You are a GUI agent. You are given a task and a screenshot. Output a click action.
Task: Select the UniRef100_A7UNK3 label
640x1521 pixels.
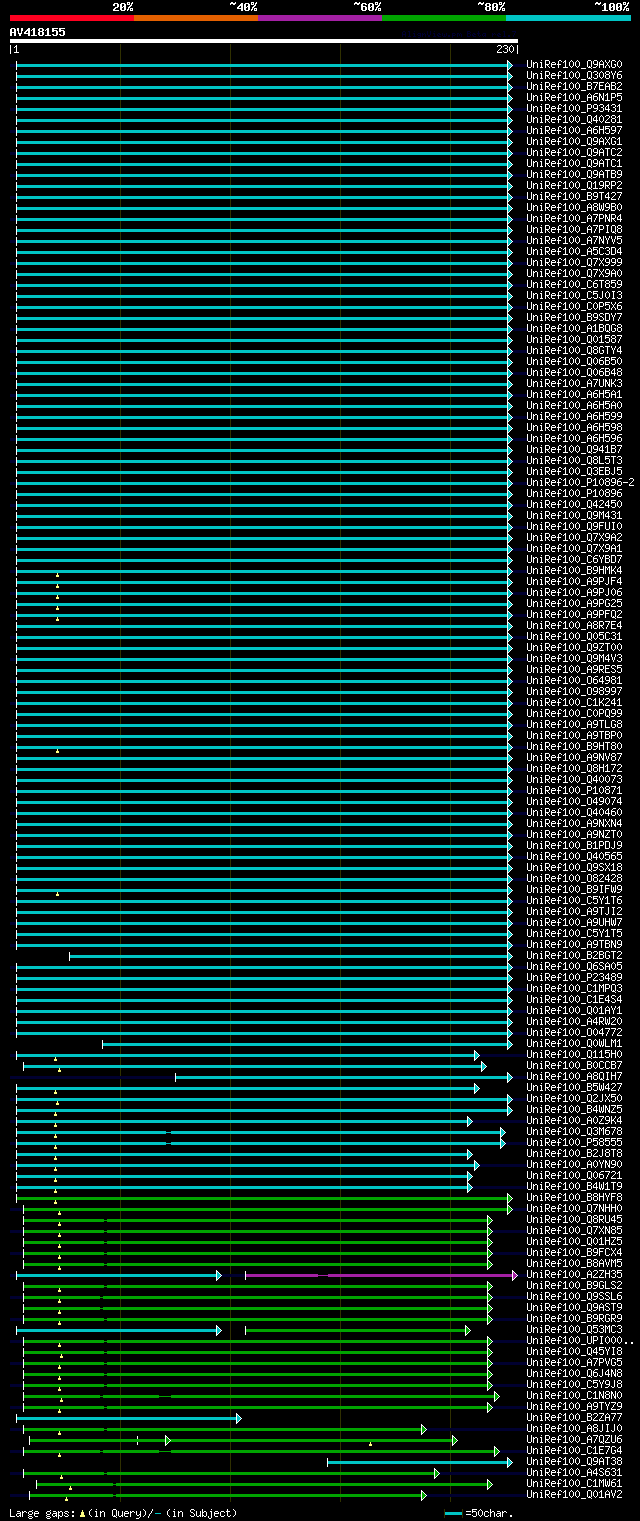tap(574, 384)
